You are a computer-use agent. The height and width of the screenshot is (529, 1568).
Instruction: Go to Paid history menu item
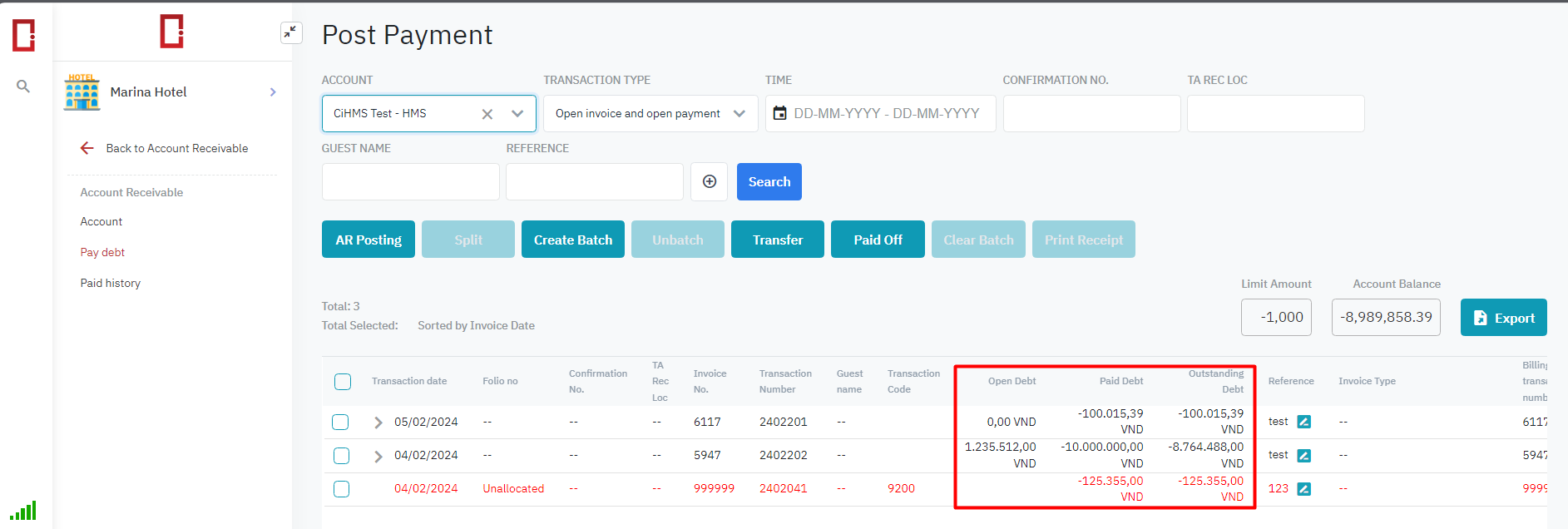coord(111,283)
